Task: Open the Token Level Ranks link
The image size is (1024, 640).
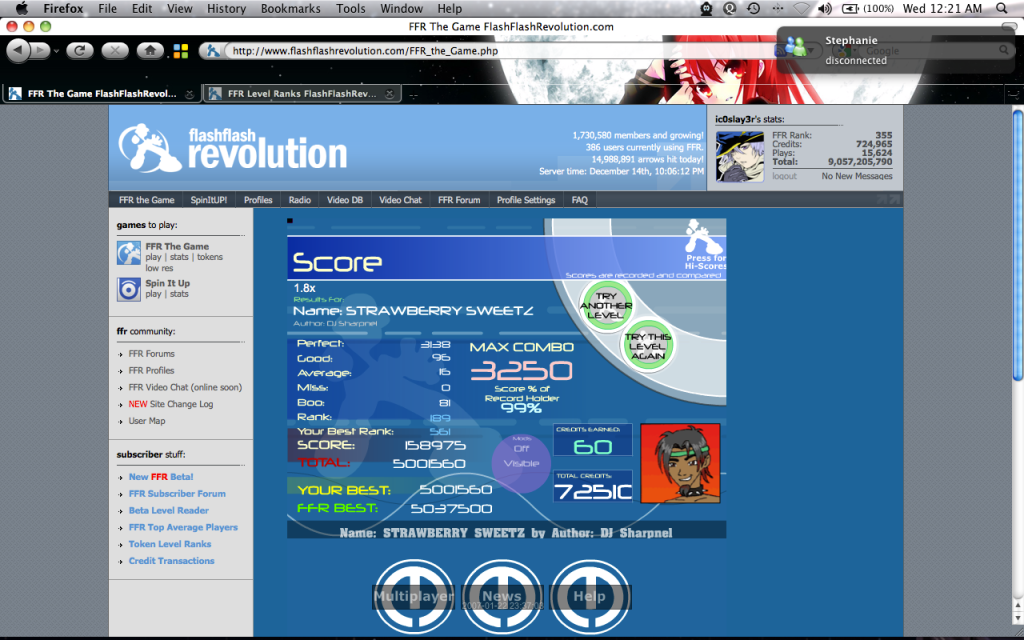Action: tap(169, 544)
